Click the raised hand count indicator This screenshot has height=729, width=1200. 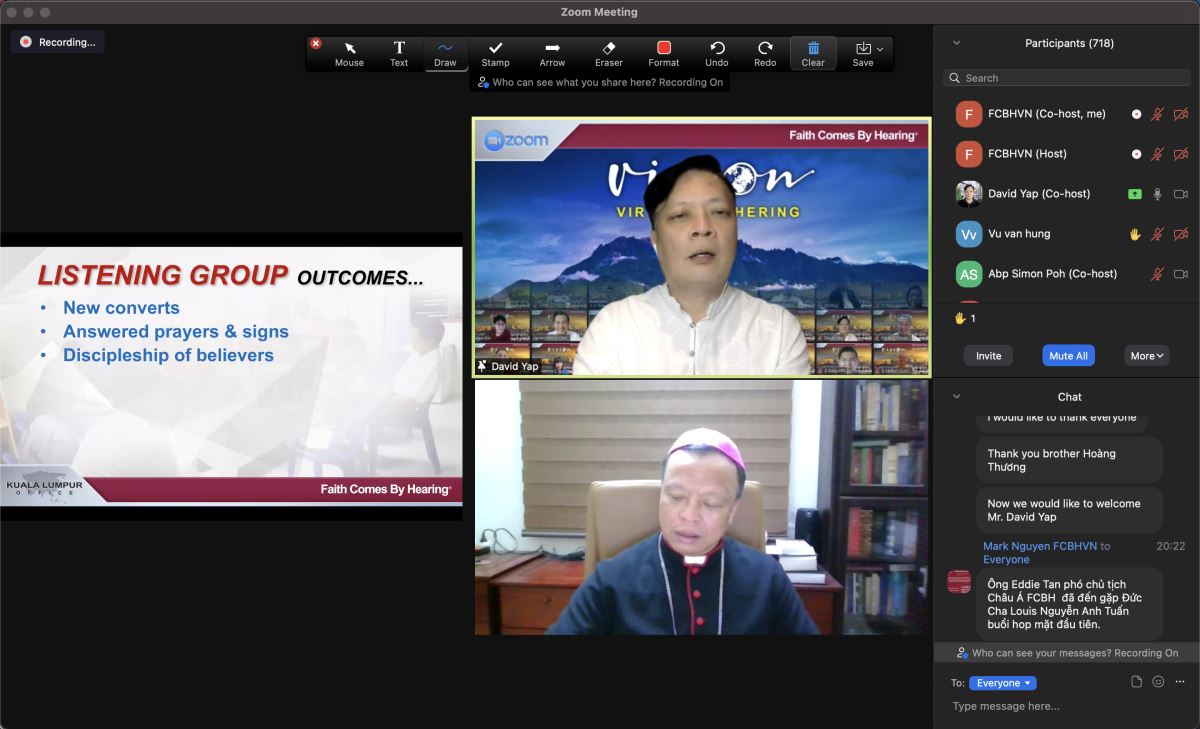pyautogui.click(x=965, y=318)
